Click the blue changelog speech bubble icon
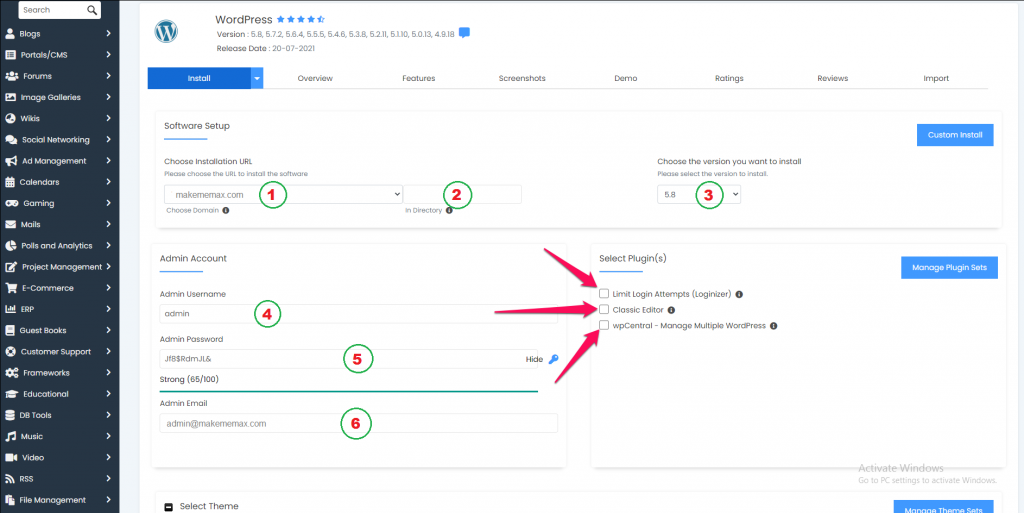The width and height of the screenshot is (1024, 513). (x=464, y=33)
